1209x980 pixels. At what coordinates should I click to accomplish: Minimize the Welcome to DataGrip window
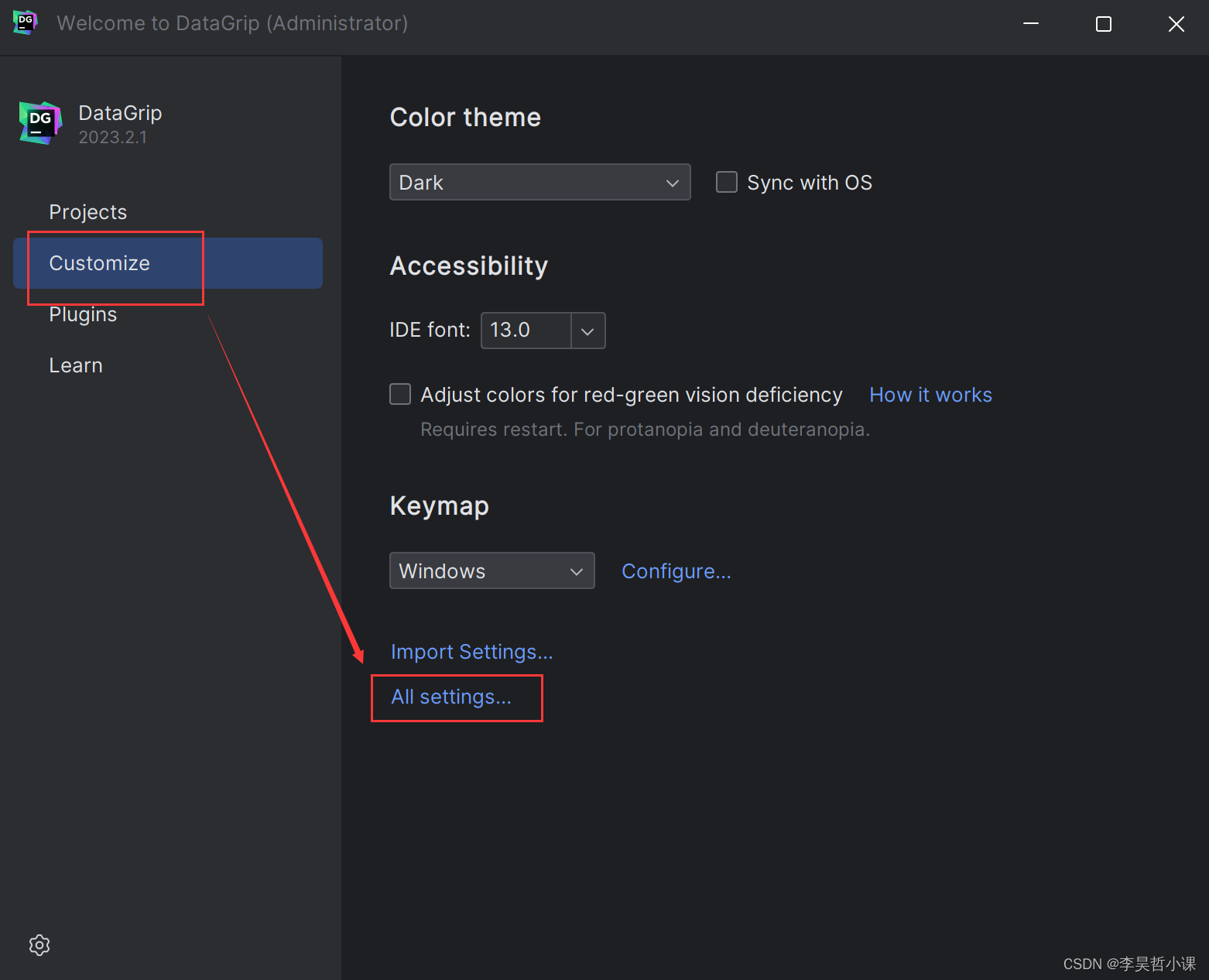point(1031,23)
